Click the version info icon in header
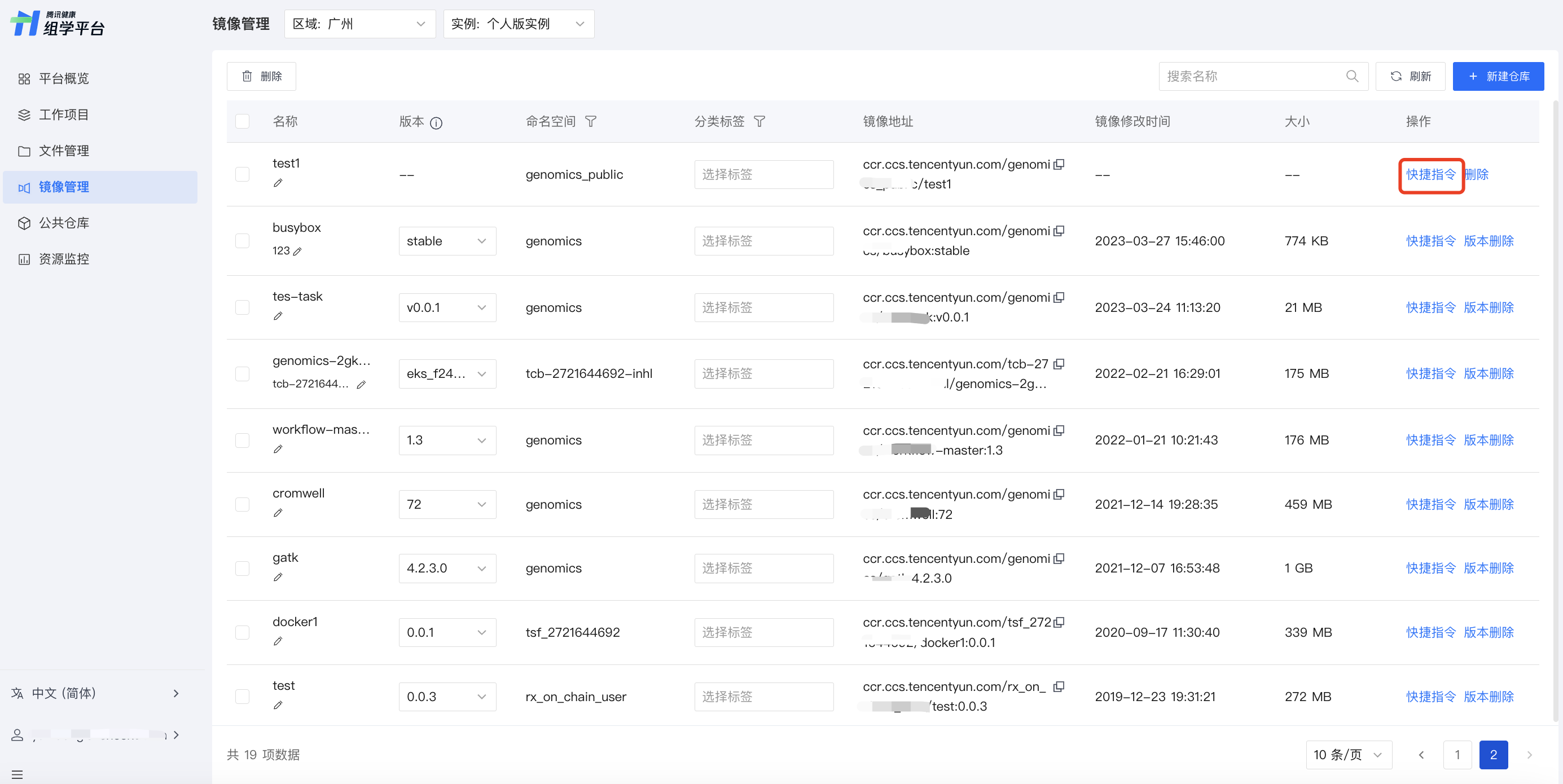 pyautogui.click(x=436, y=123)
